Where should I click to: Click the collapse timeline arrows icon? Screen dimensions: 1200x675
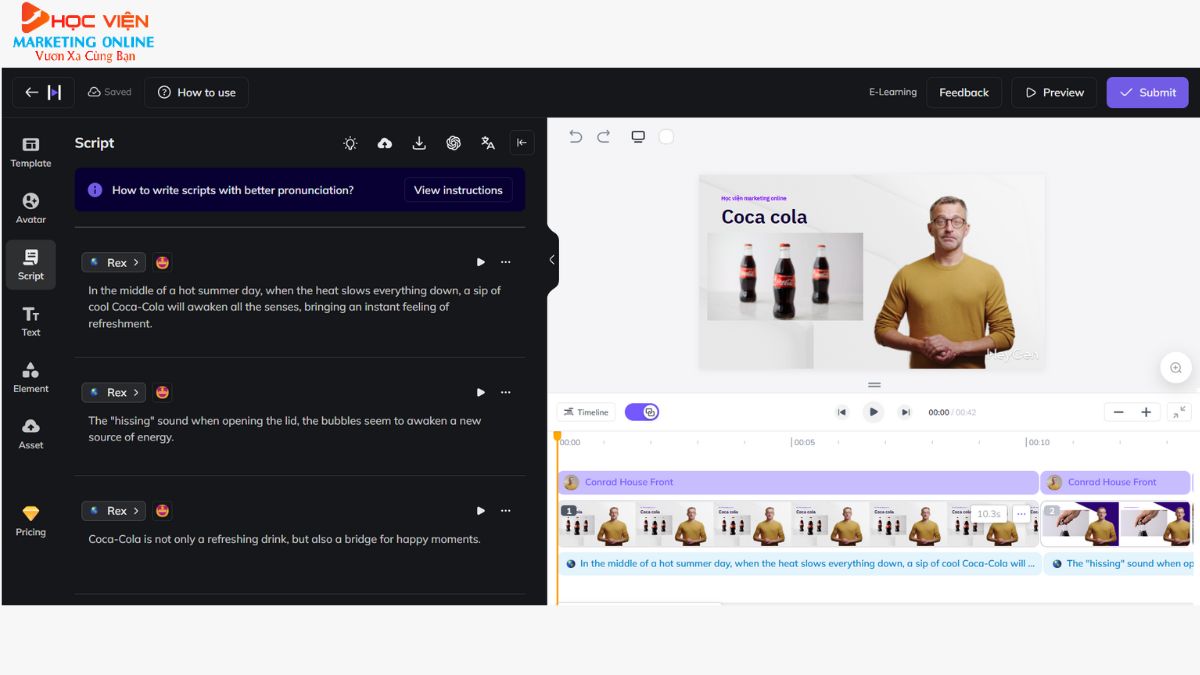tap(1179, 412)
